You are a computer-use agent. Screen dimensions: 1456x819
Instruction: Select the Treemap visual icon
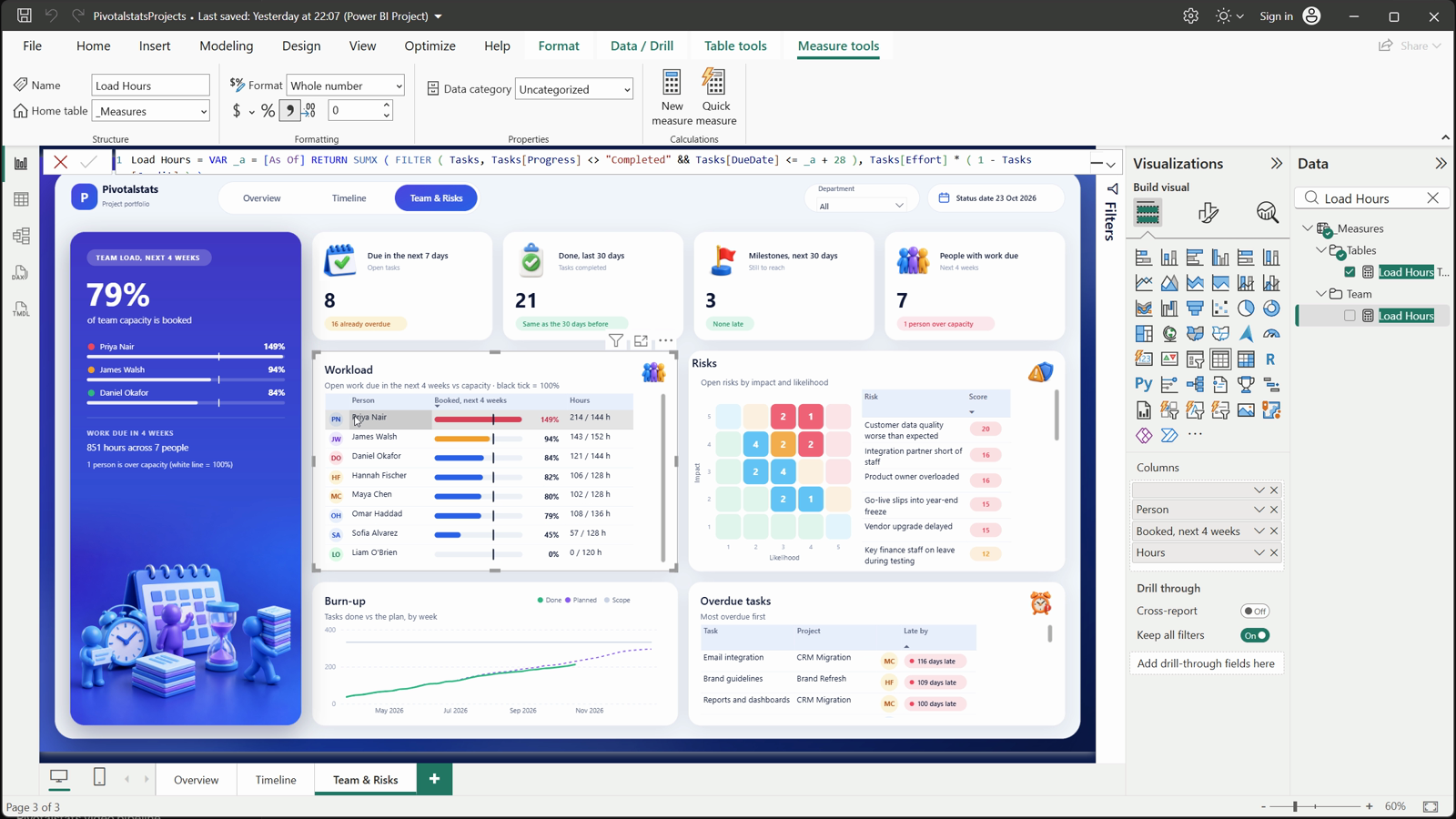click(1144, 334)
